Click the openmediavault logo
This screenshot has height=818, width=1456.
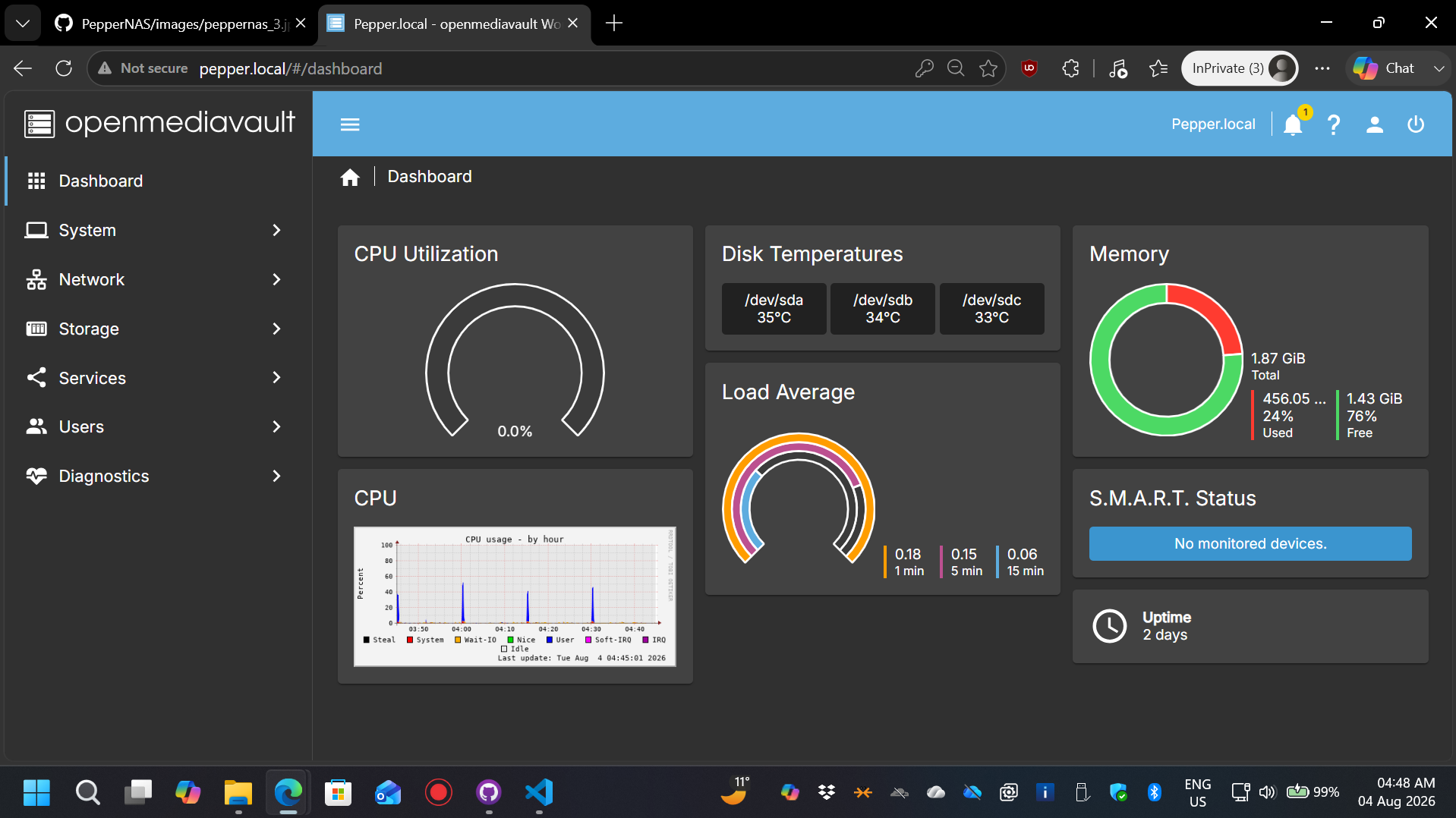159,123
